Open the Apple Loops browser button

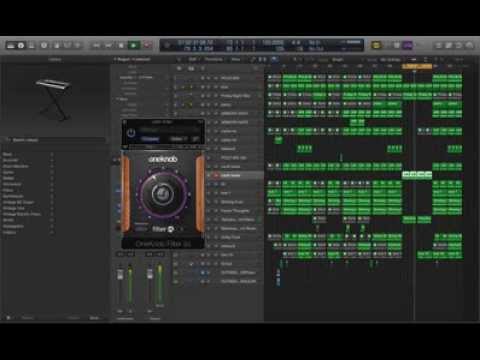tap(459, 45)
